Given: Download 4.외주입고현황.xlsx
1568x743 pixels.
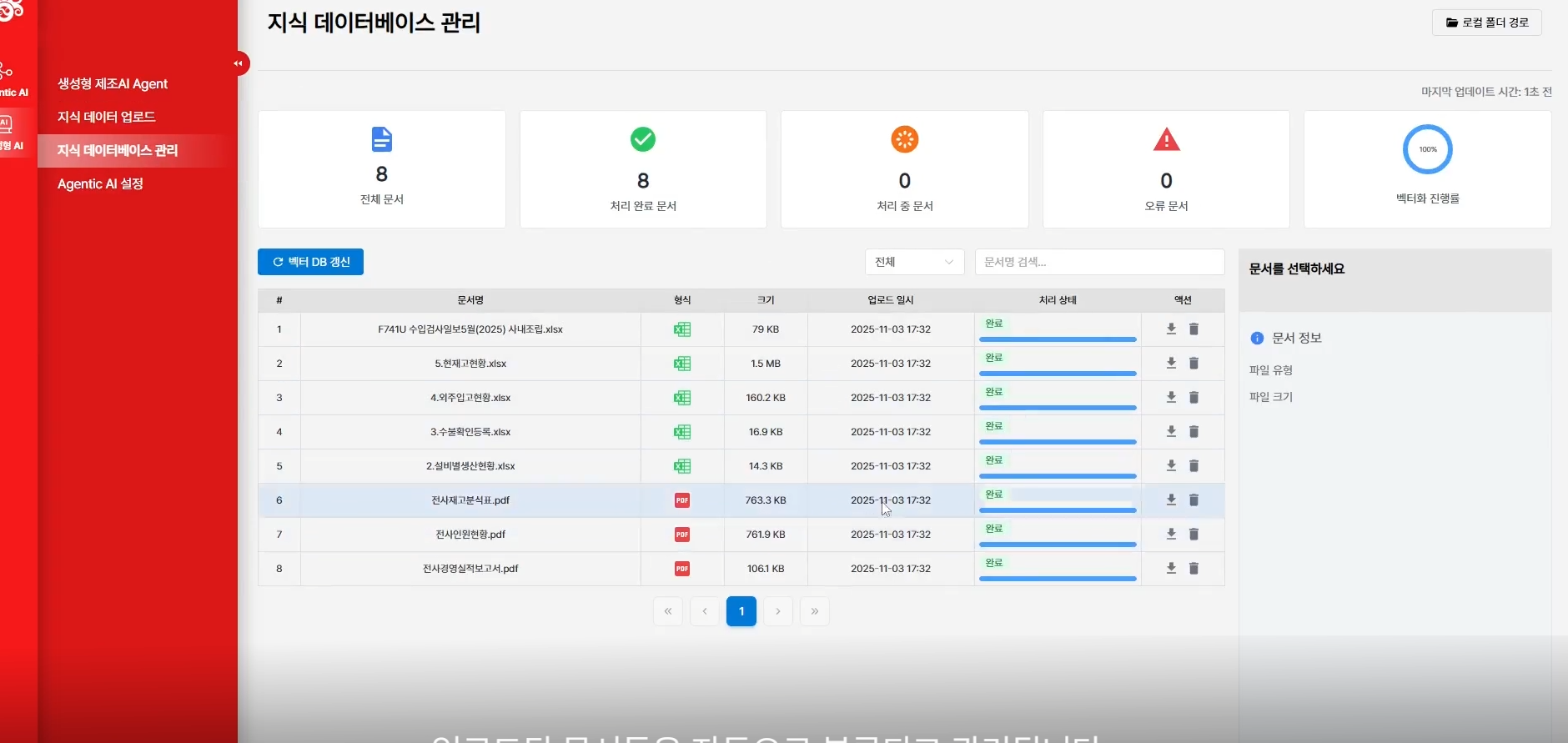Looking at the screenshot, I should 1171,397.
